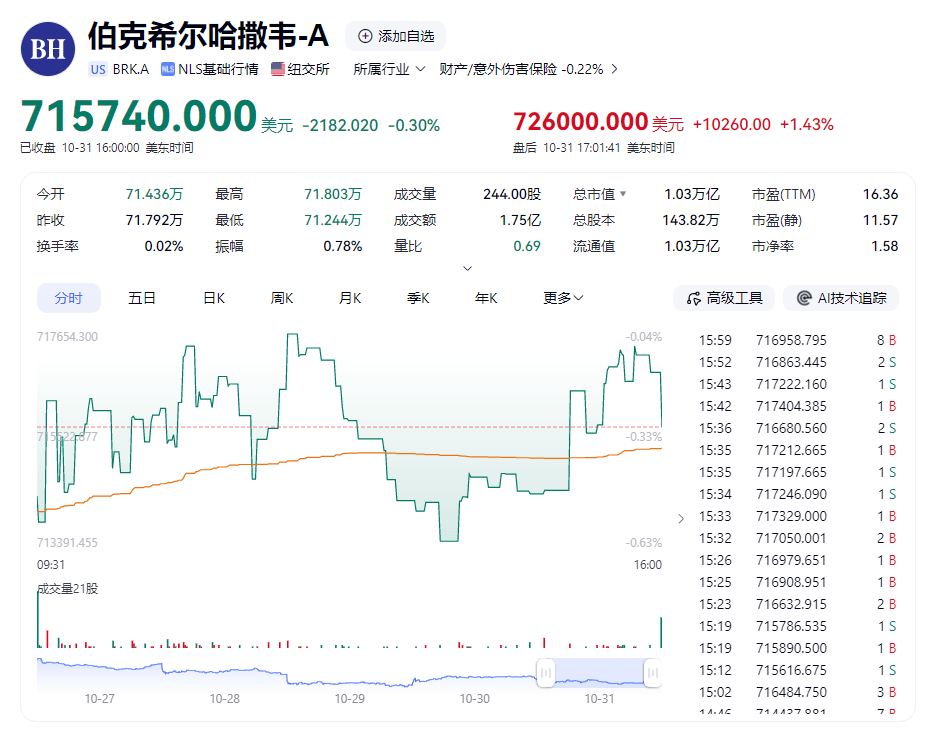The width and height of the screenshot is (930, 733).
Task: Click the NLS badge icon before NLS基础行情
Action: click(x=167, y=69)
